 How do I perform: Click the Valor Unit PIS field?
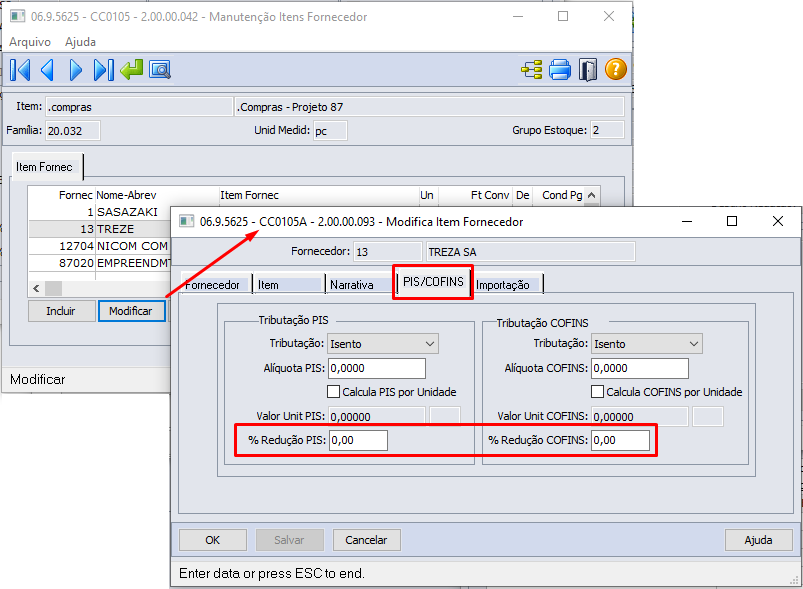point(376,416)
